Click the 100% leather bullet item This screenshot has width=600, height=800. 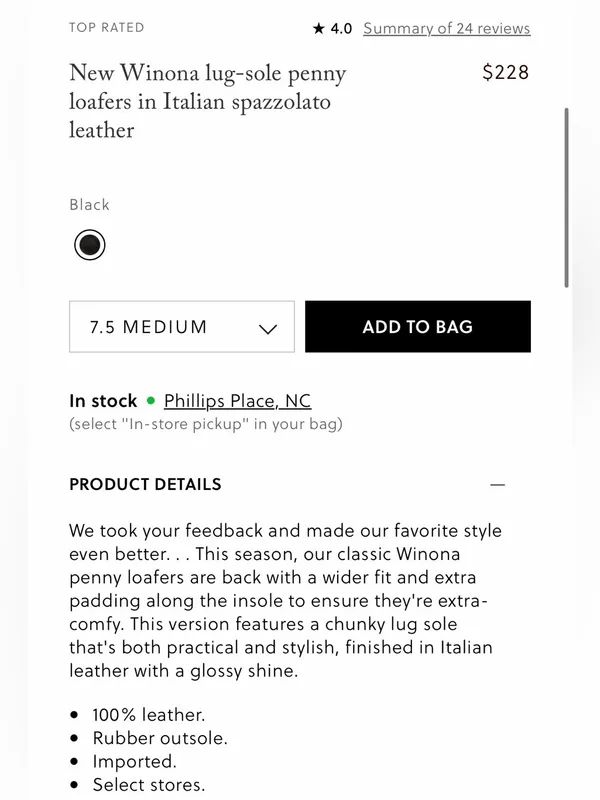pyautogui.click(x=148, y=715)
